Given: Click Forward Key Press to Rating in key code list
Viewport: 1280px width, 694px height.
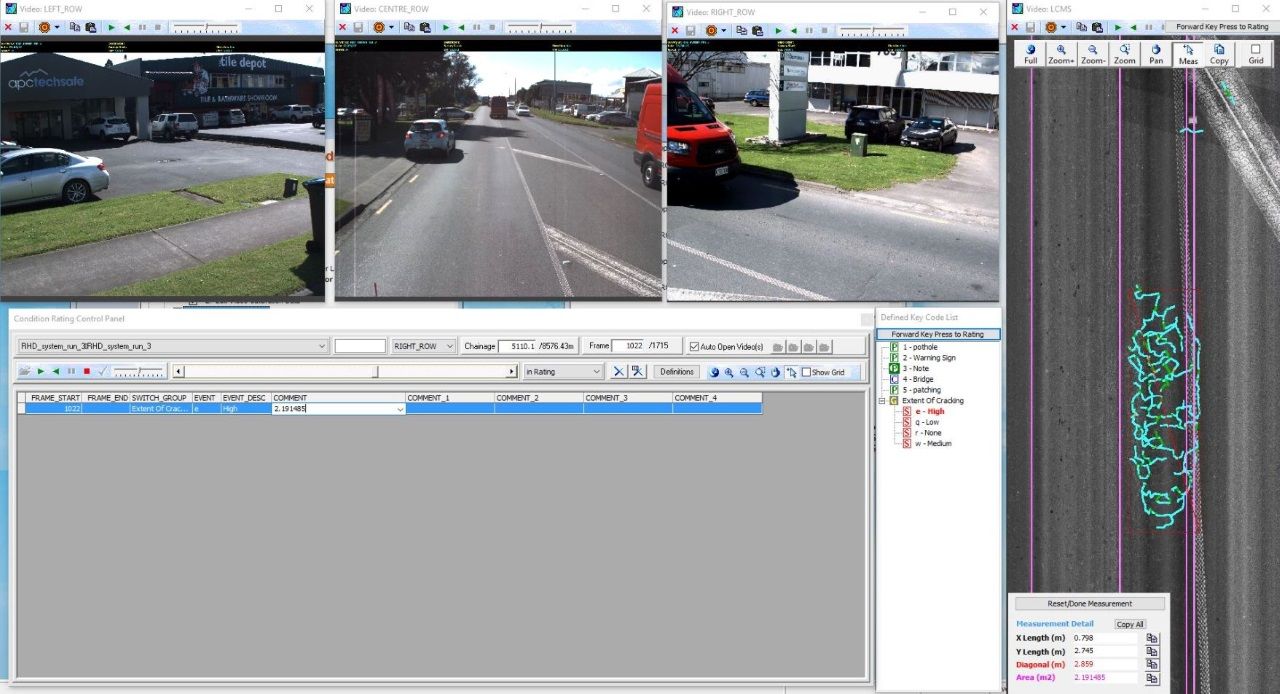Looking at the screenshot, I should (x=938, y=334).
